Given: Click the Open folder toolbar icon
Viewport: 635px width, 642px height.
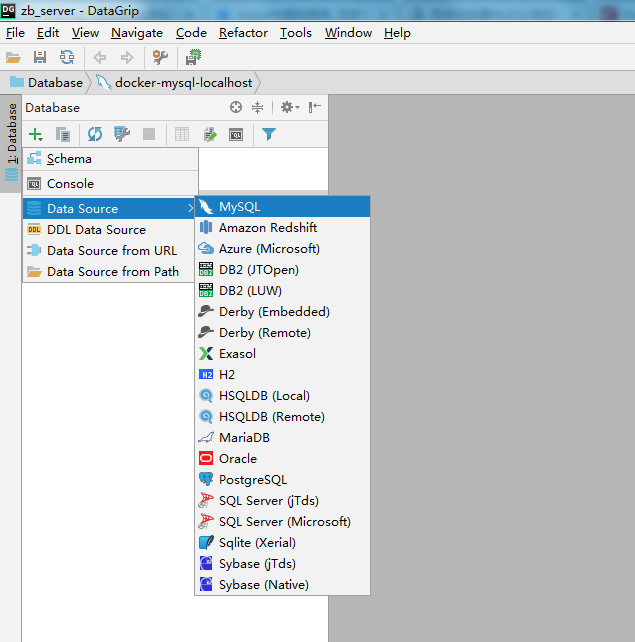Looking at the screenshot, I should [13, 57].
